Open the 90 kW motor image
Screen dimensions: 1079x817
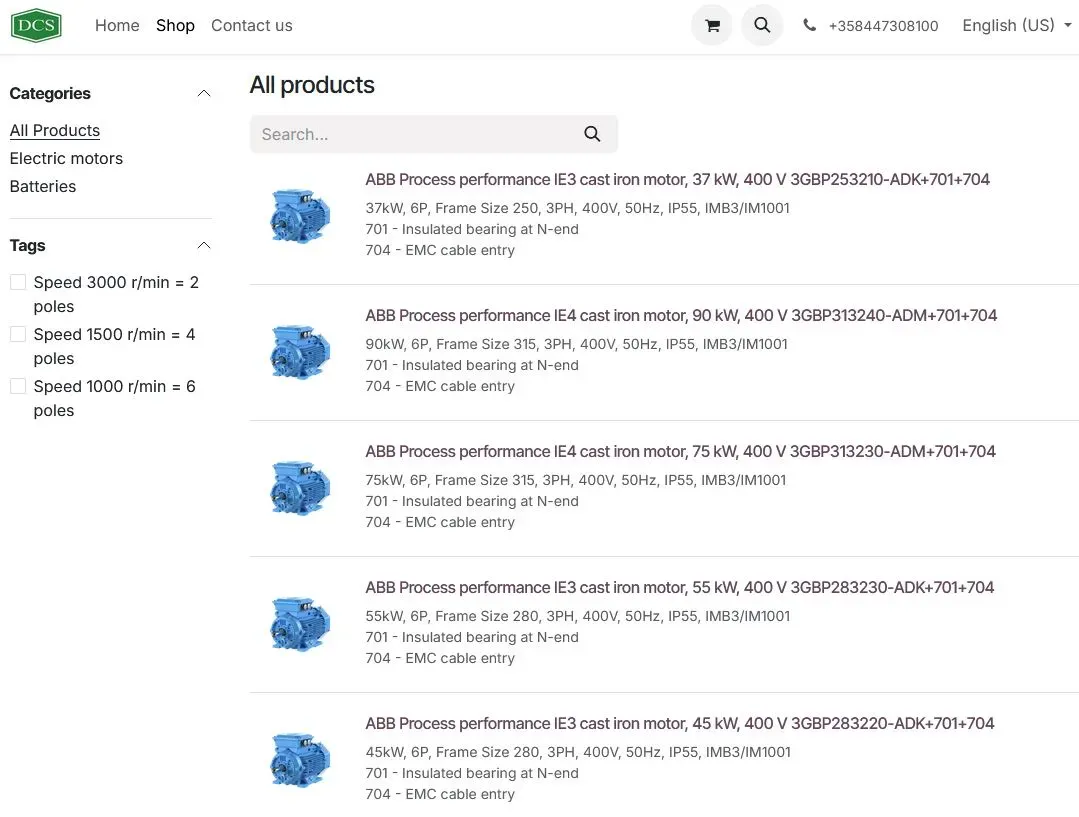click(300, 351)
